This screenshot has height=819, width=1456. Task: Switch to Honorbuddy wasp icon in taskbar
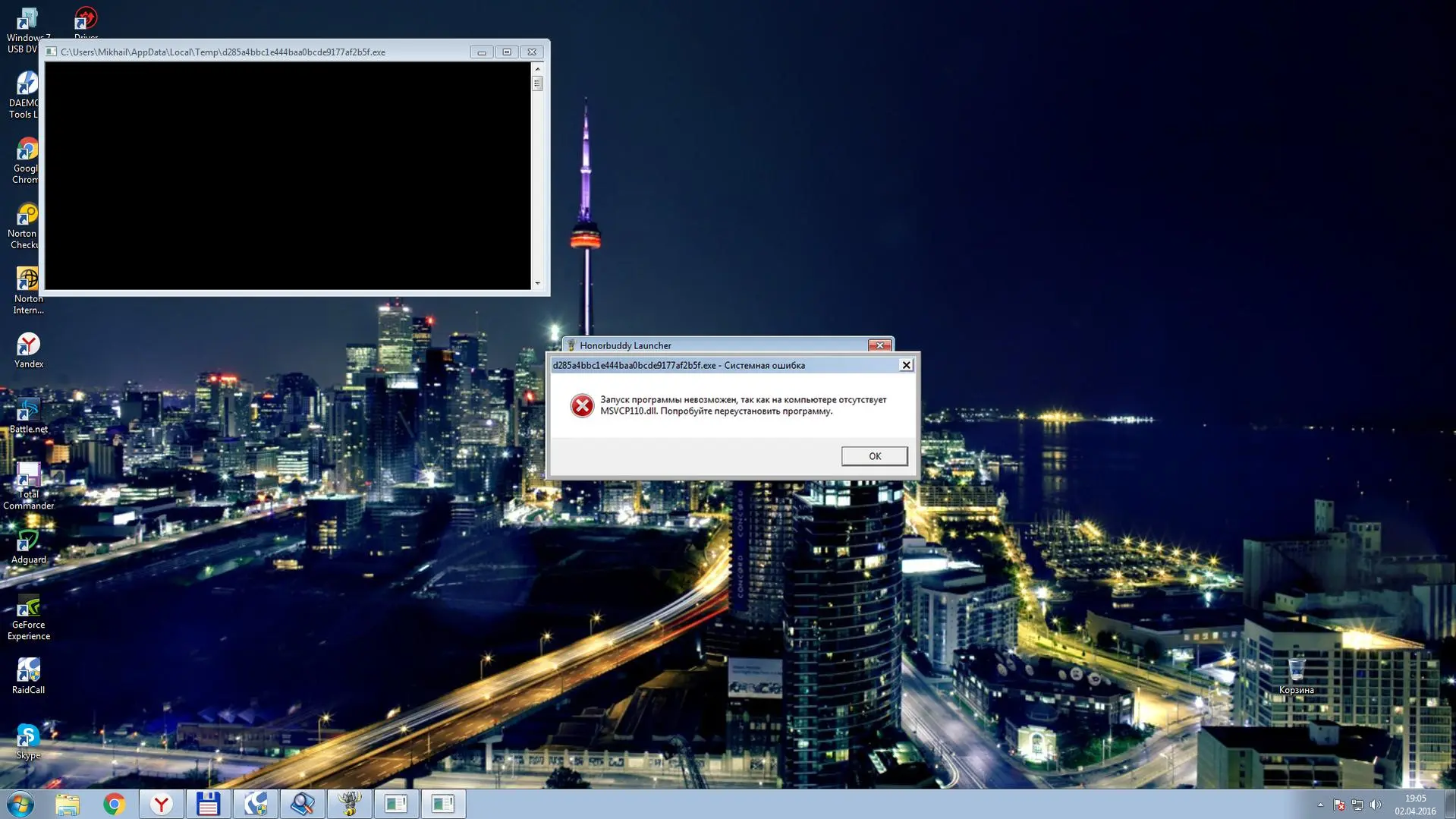click(x=349, y=804)
